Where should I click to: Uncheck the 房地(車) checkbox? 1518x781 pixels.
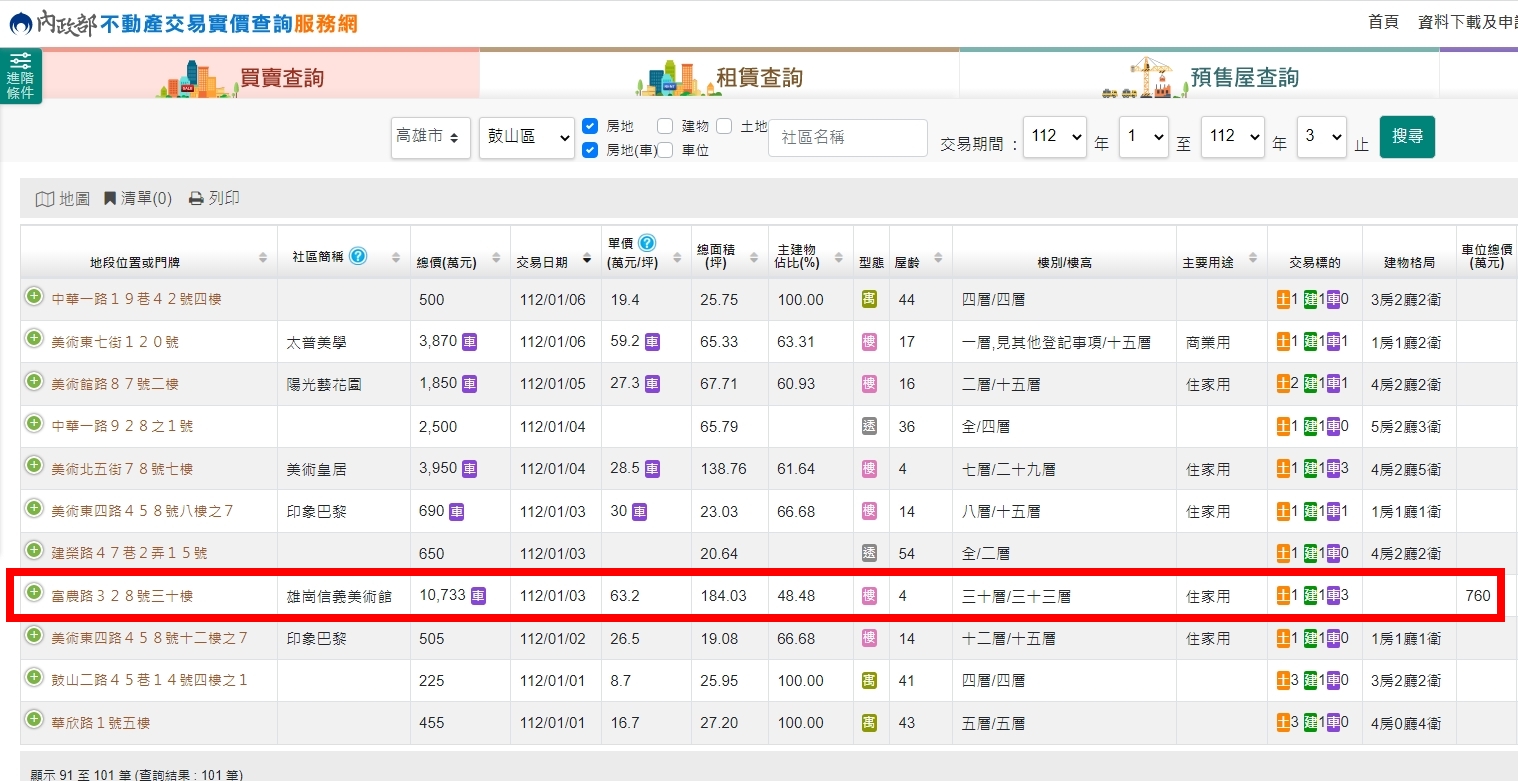pyautogui.click(x=590, y=150)
